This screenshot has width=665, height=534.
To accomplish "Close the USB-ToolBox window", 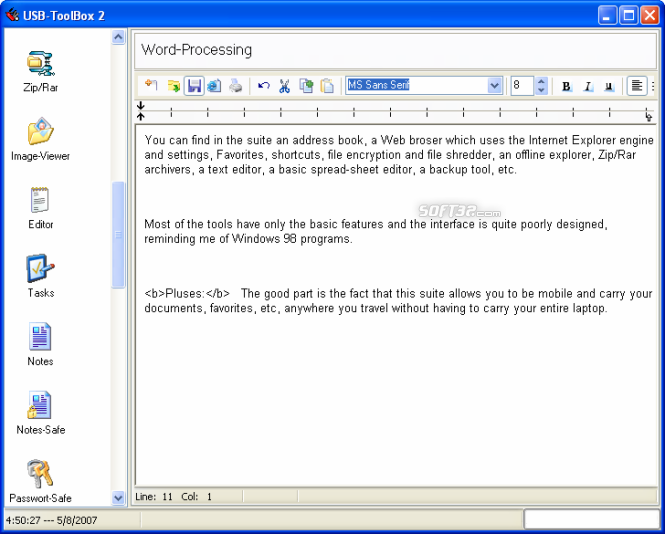I will pos(650,15).
